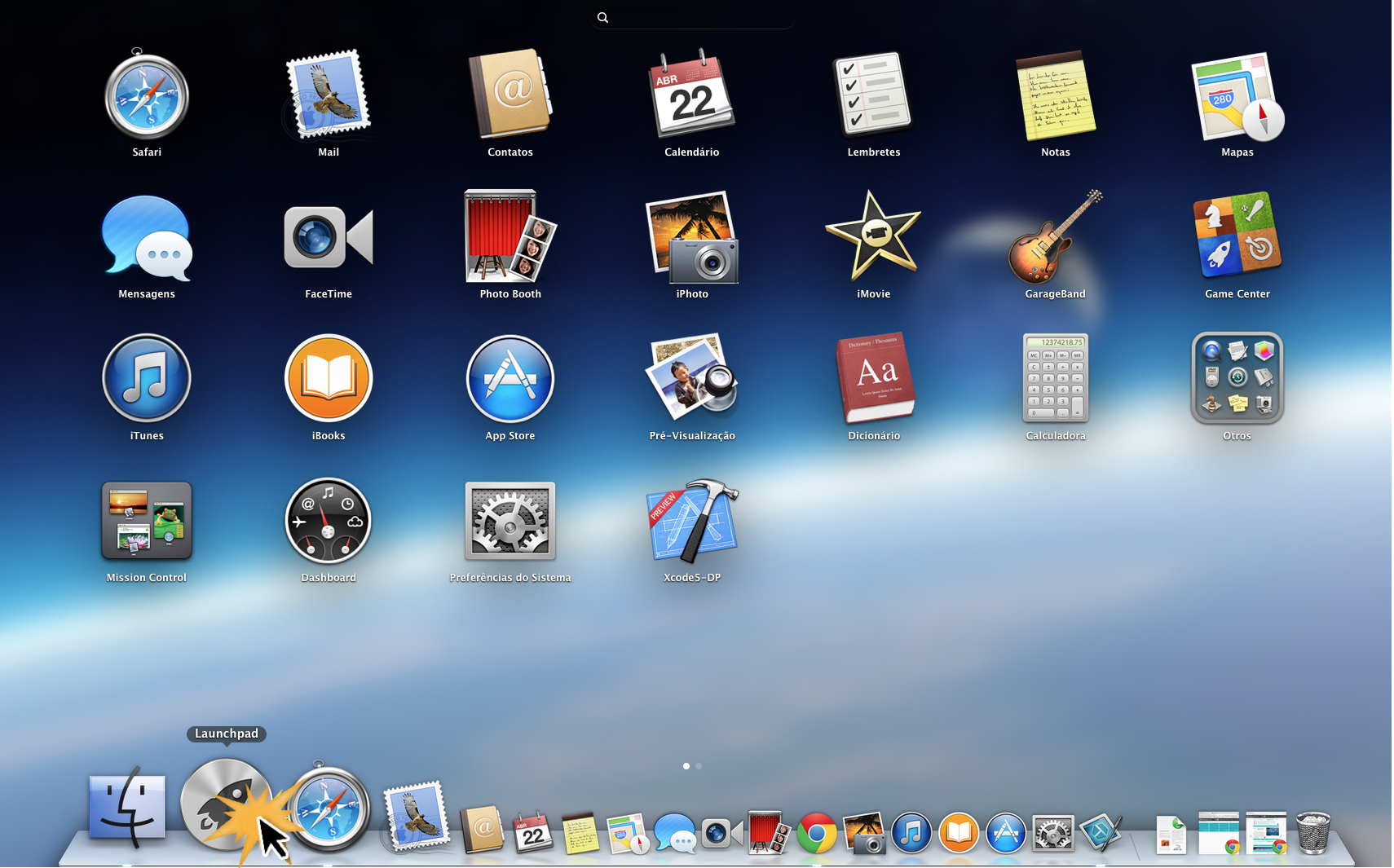Screen dimensions: 1394x868
Task: Launch Google Chrome from the Dock
Action: (817, 833)
